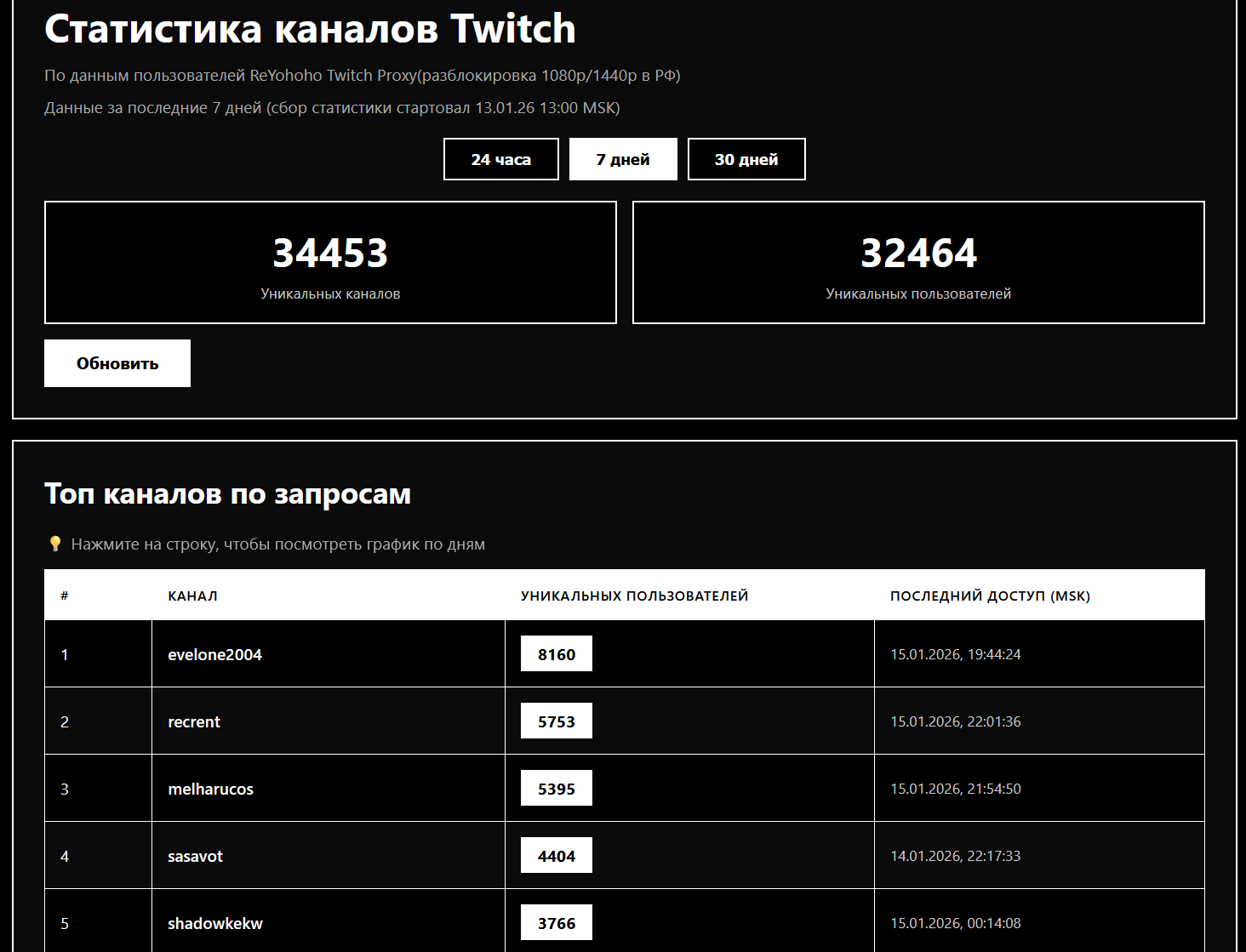
Task: Click the Топ каналов по запросам heading
Action: point(228,493)
